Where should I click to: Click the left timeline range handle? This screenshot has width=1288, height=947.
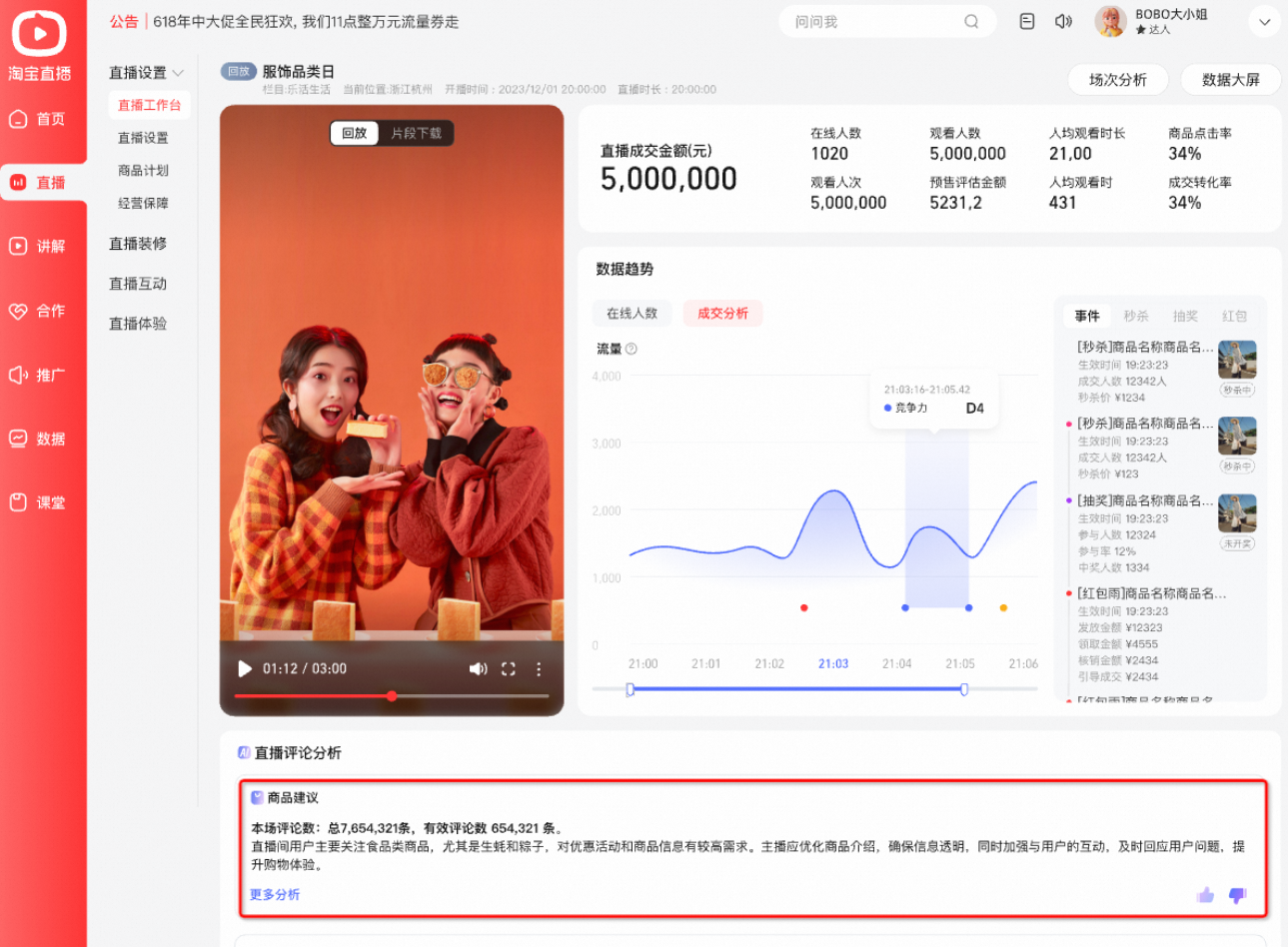click(x=630, y=689)
